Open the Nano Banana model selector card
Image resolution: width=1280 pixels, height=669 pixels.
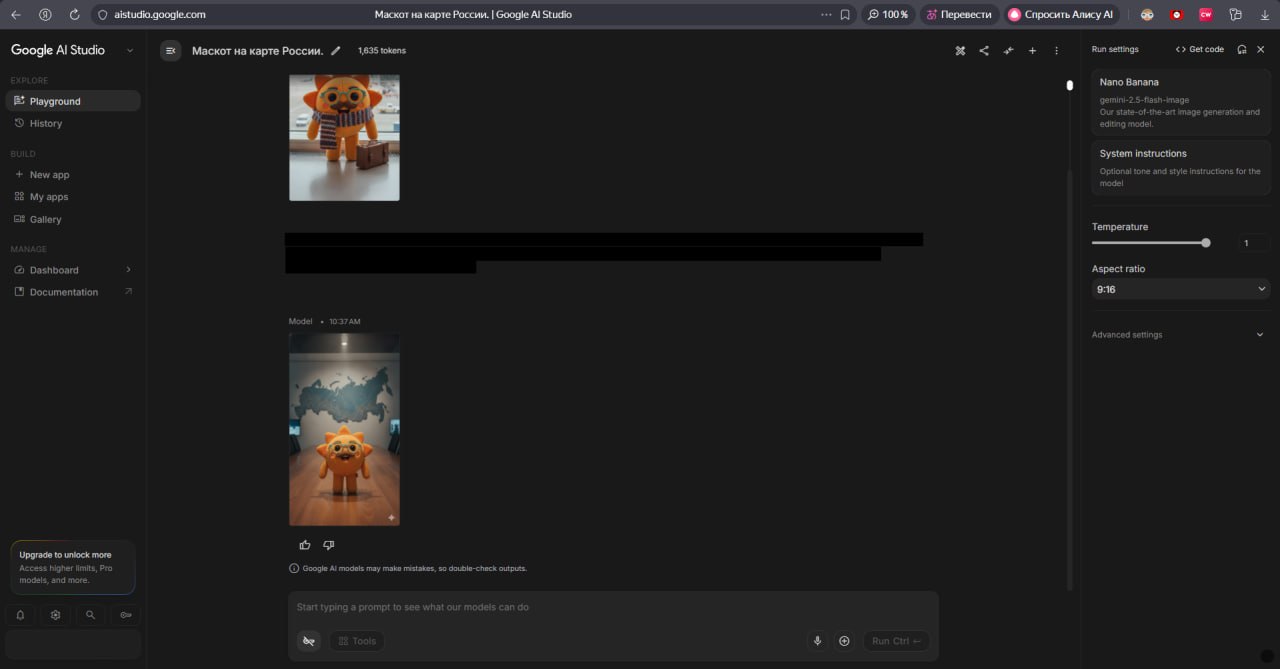tap(1181, 102)
